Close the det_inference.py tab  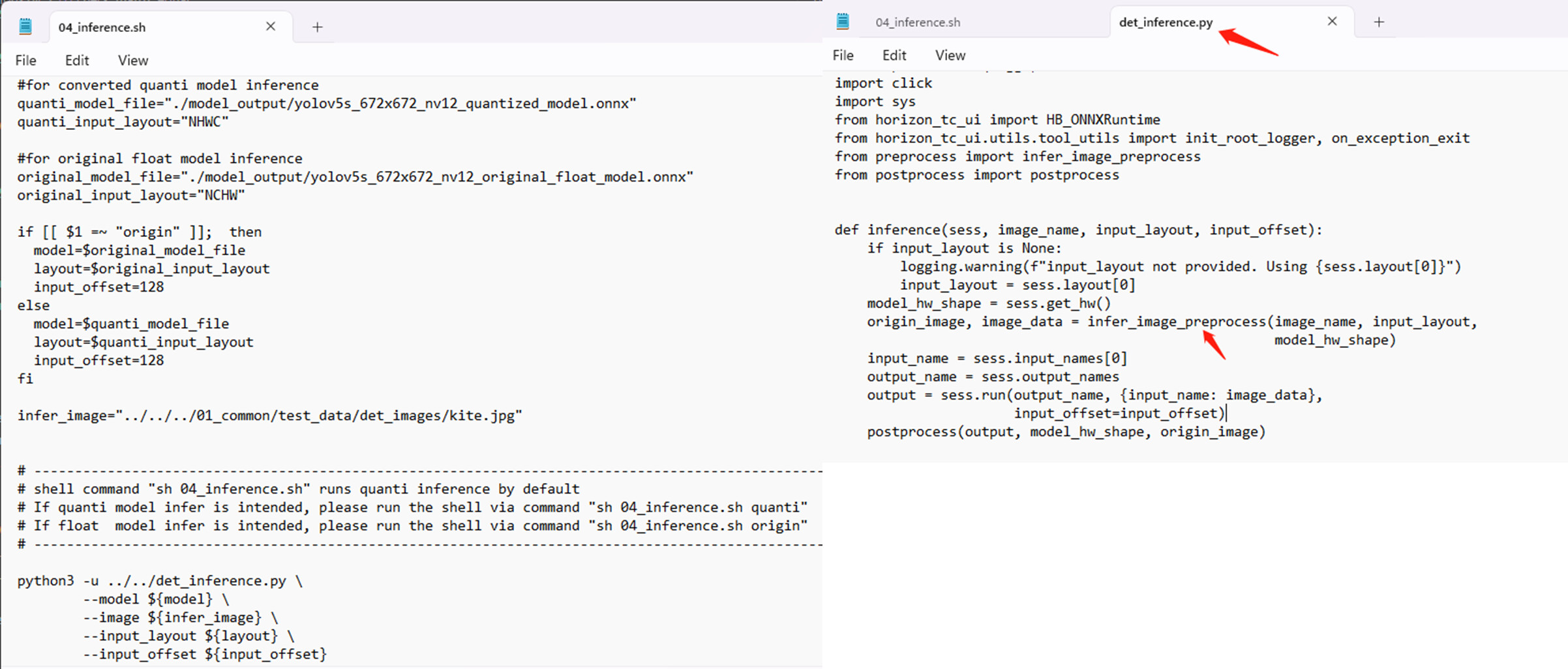(1332, 22)
